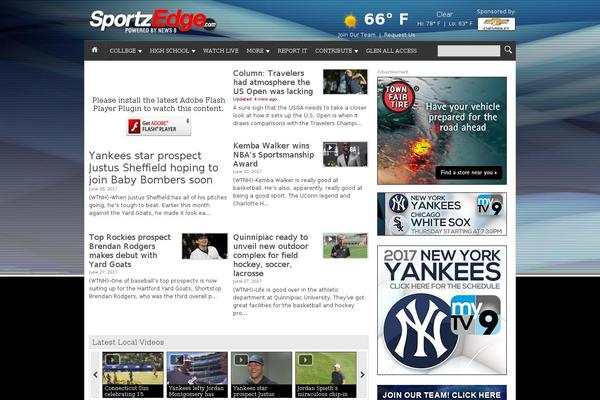This screenshot has height=400, width=600.
Task: Open Travelers column golf thumbnail
Action: pyautogui.click(x=345, y=82)
